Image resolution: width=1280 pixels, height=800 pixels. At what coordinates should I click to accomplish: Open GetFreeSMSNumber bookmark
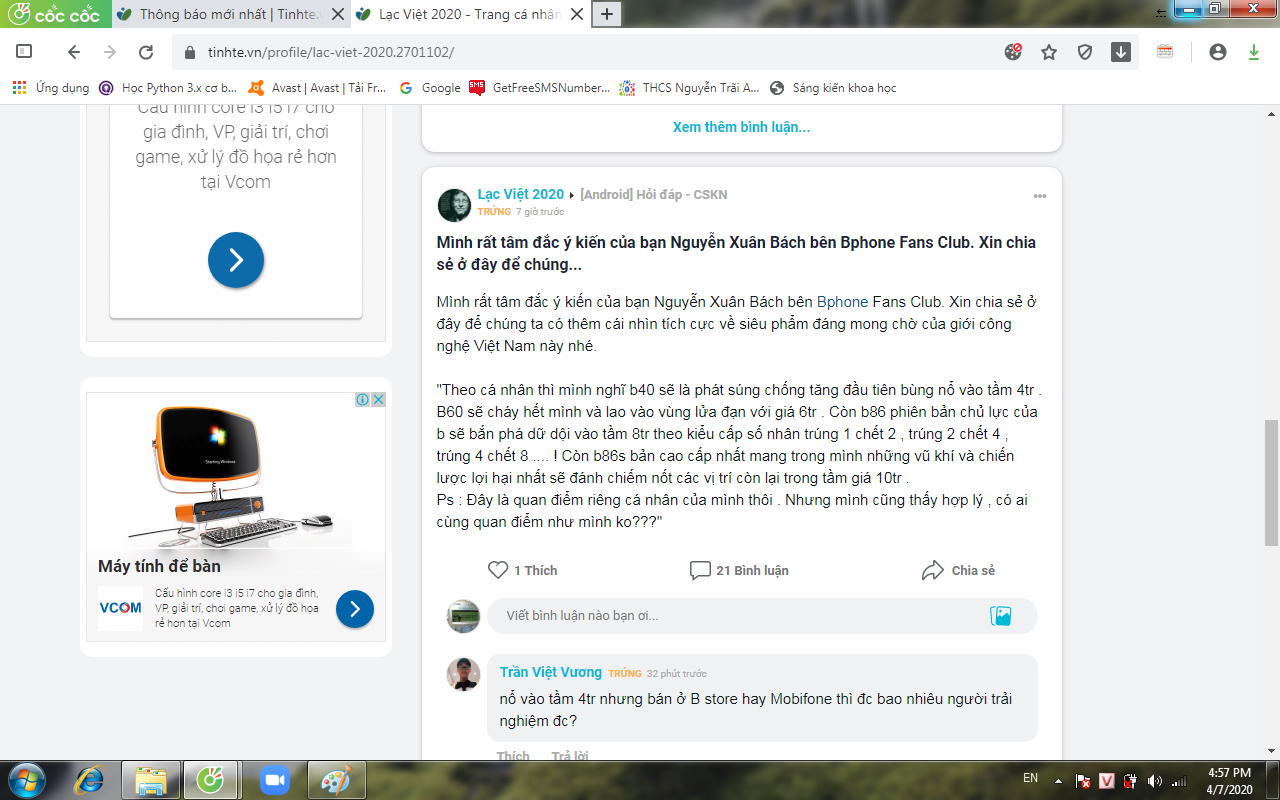point(540,88)
